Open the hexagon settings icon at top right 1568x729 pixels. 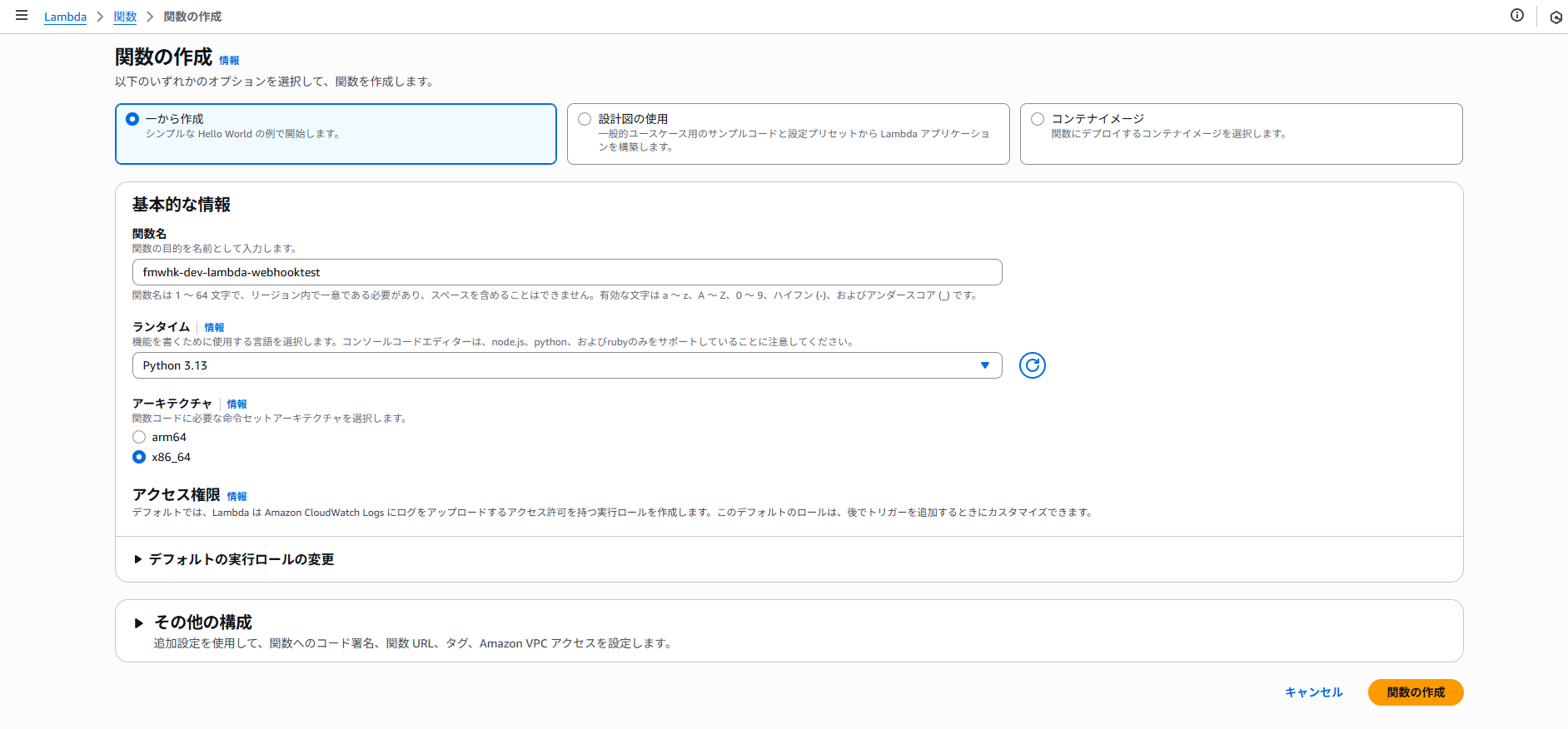[x=1556, y=17]
